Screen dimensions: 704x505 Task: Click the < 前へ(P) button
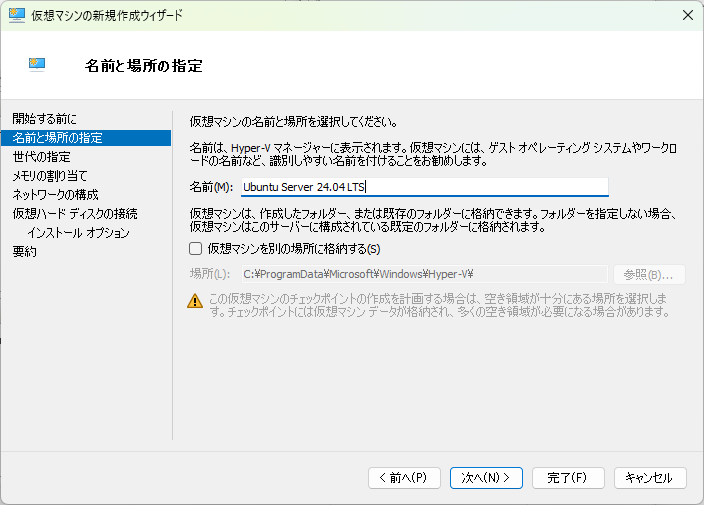click(404, 478)
